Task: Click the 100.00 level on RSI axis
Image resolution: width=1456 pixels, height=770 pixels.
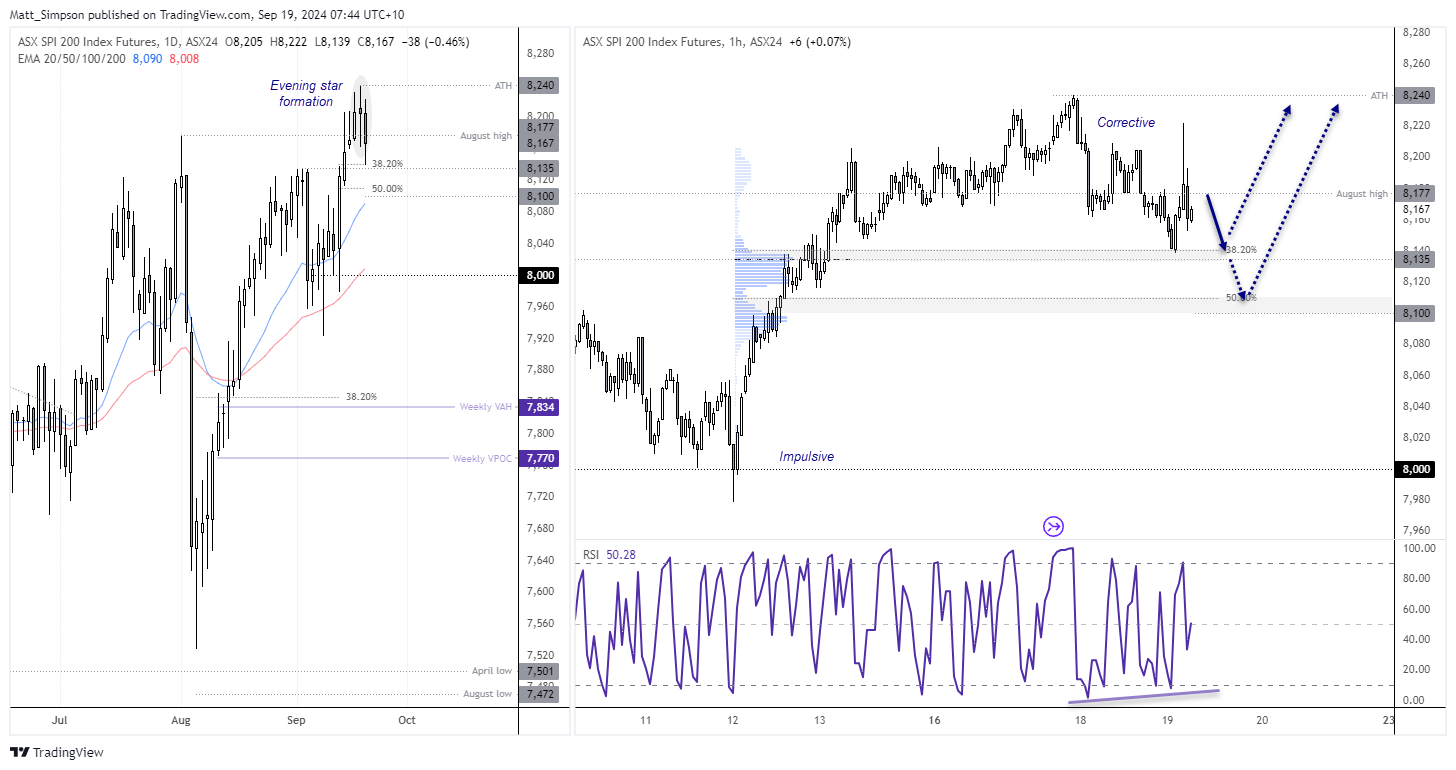Action: pos(1421,548)
